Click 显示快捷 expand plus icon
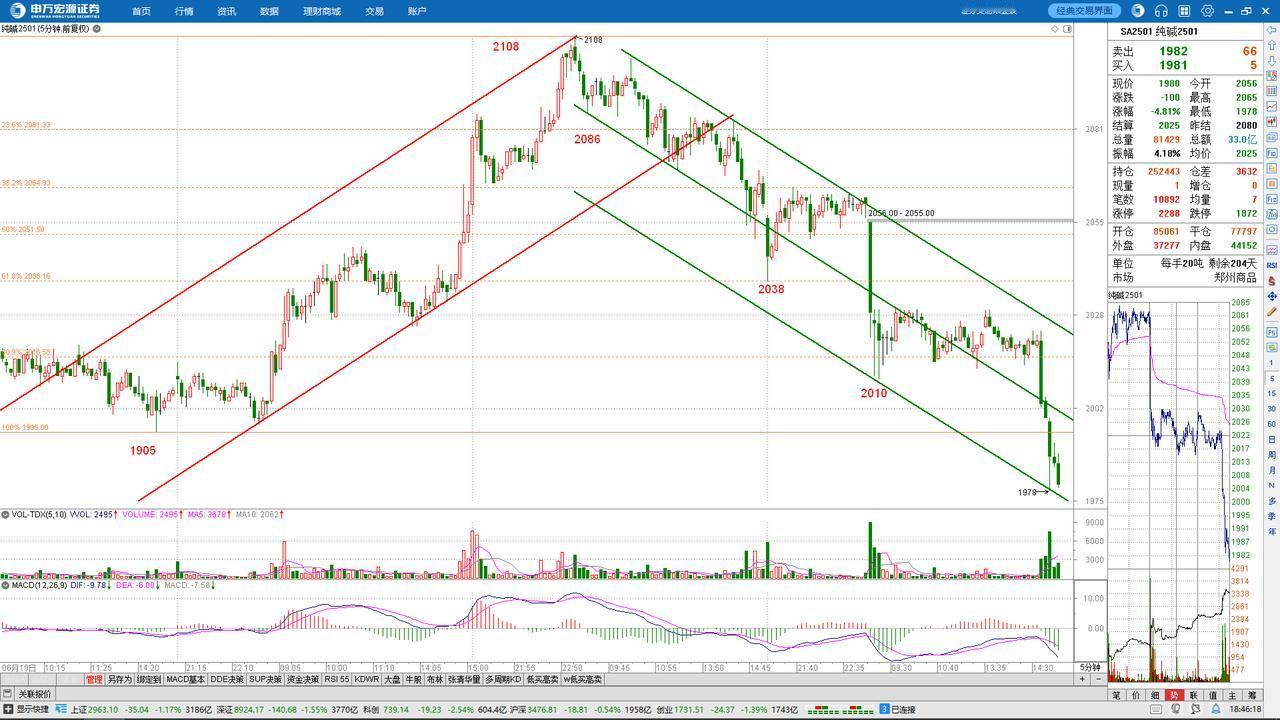The width and height of the screenshot is (1280, 720). click(8, 709)
